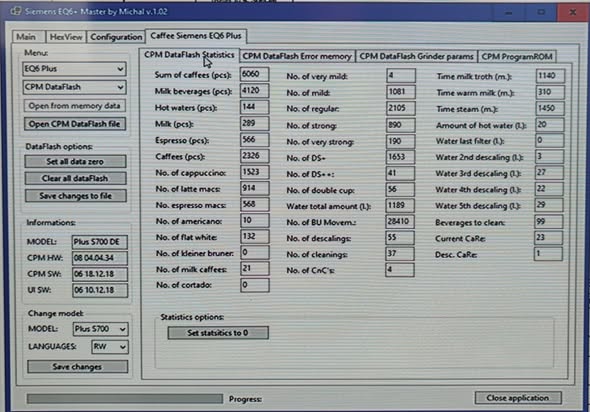Click the No. of flat white field
The width and height of the screenshot is (590, 412).
(254, 237)
